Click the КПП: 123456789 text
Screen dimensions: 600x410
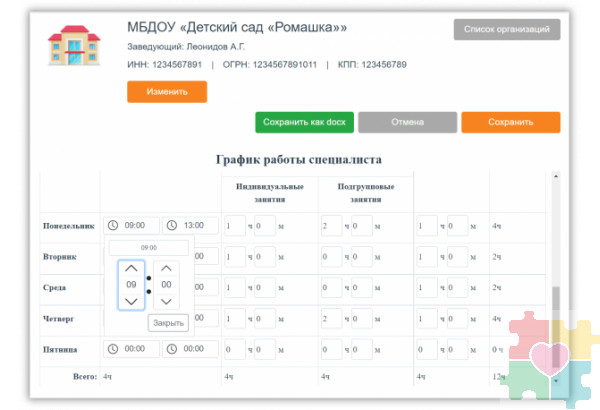(372, 65)
